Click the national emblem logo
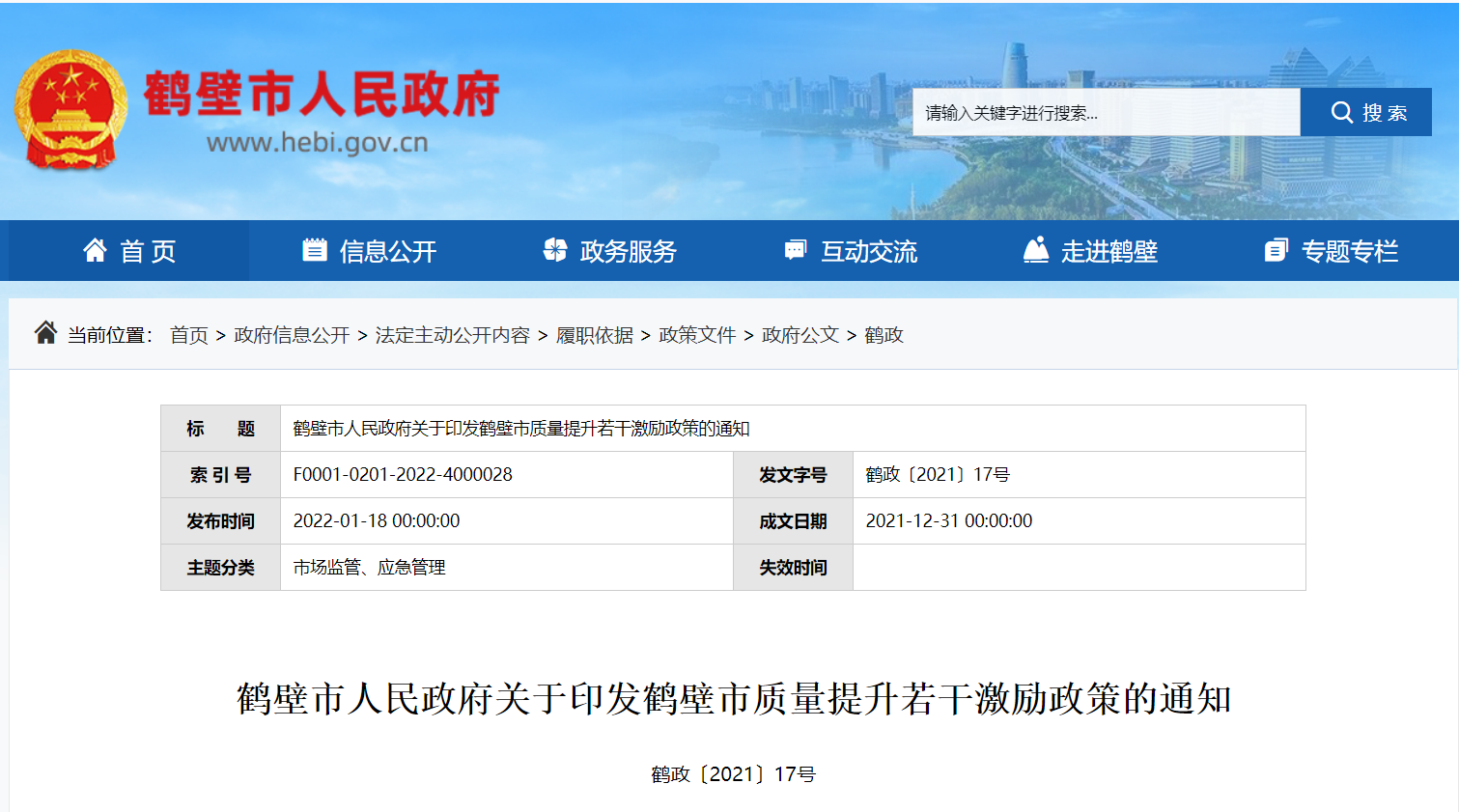1459x812 pixels. pos(70,109)
